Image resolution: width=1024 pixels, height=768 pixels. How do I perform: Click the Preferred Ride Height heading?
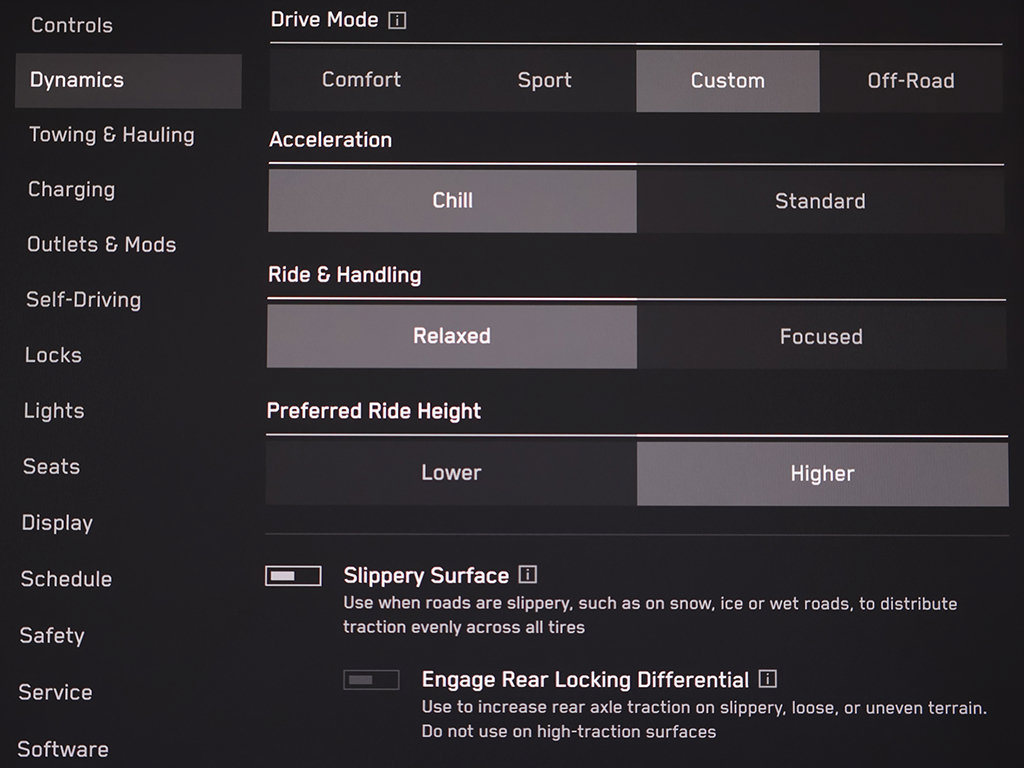click(374, 411)
